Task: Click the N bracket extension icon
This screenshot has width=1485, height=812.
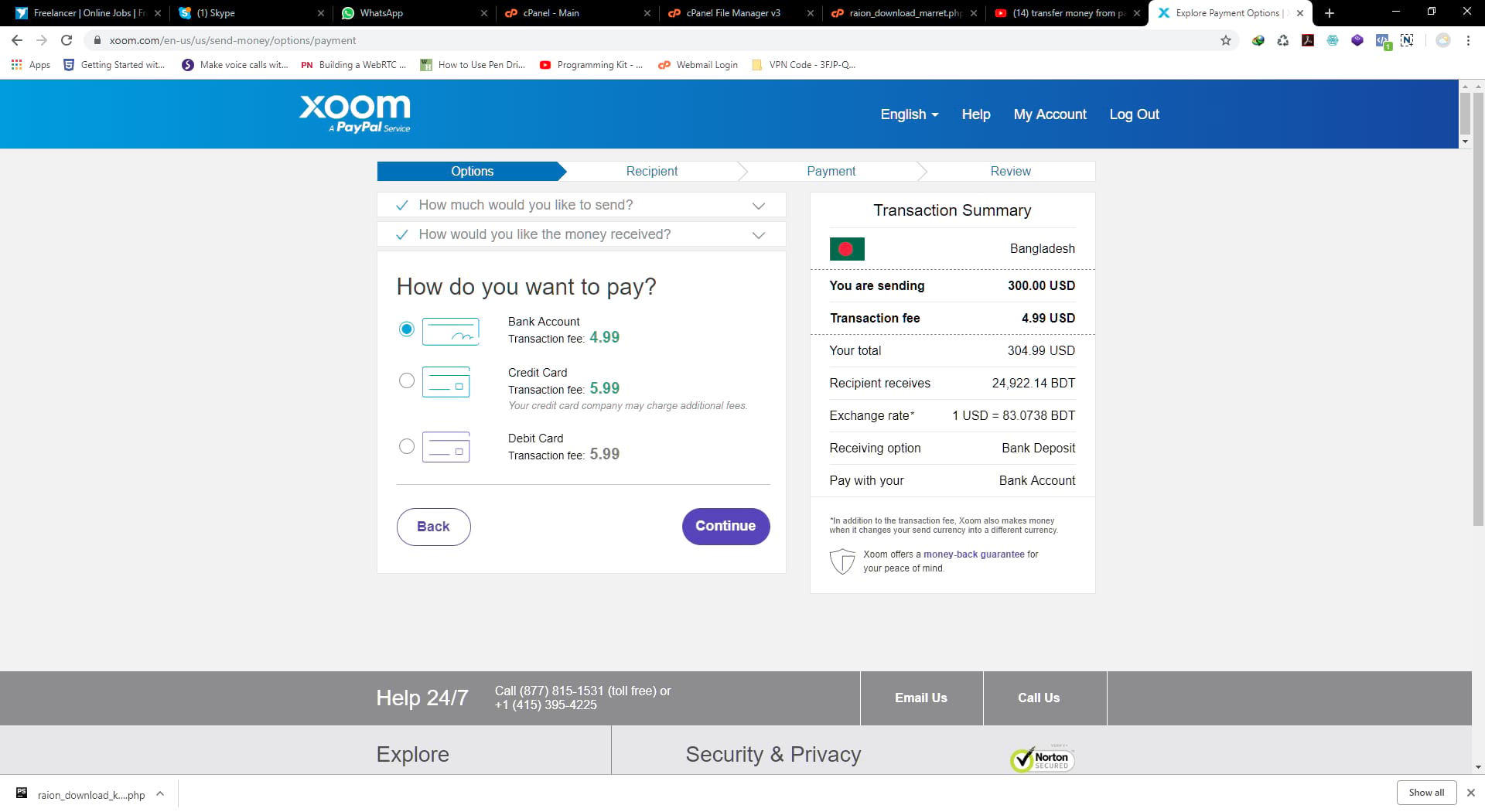Action: click(1407, 40)
